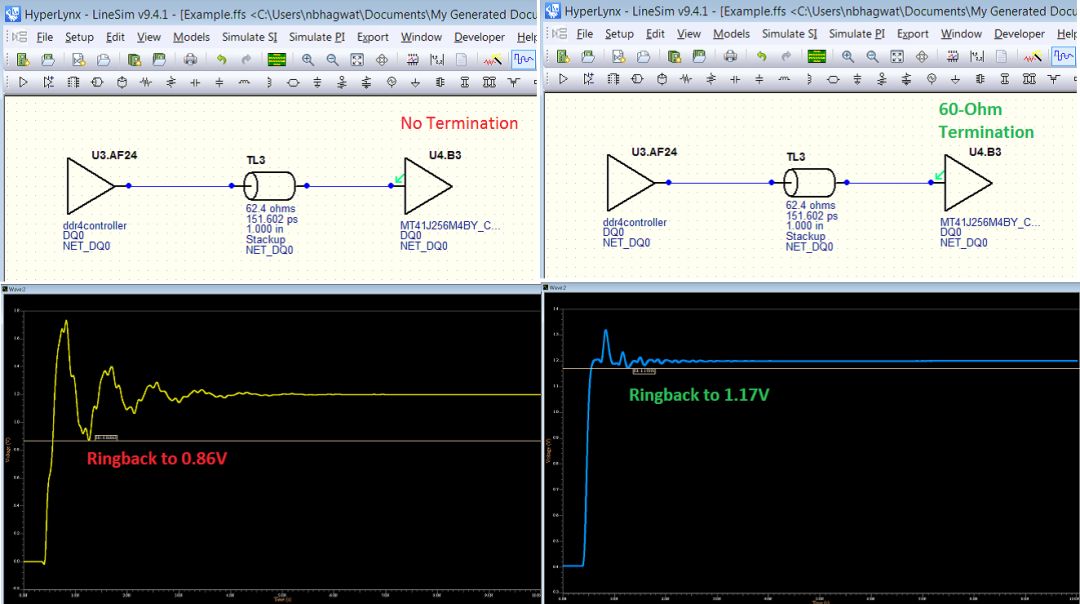Click the Print icon in left window toolbar
1080x604 pixels.
pos(190,59)
